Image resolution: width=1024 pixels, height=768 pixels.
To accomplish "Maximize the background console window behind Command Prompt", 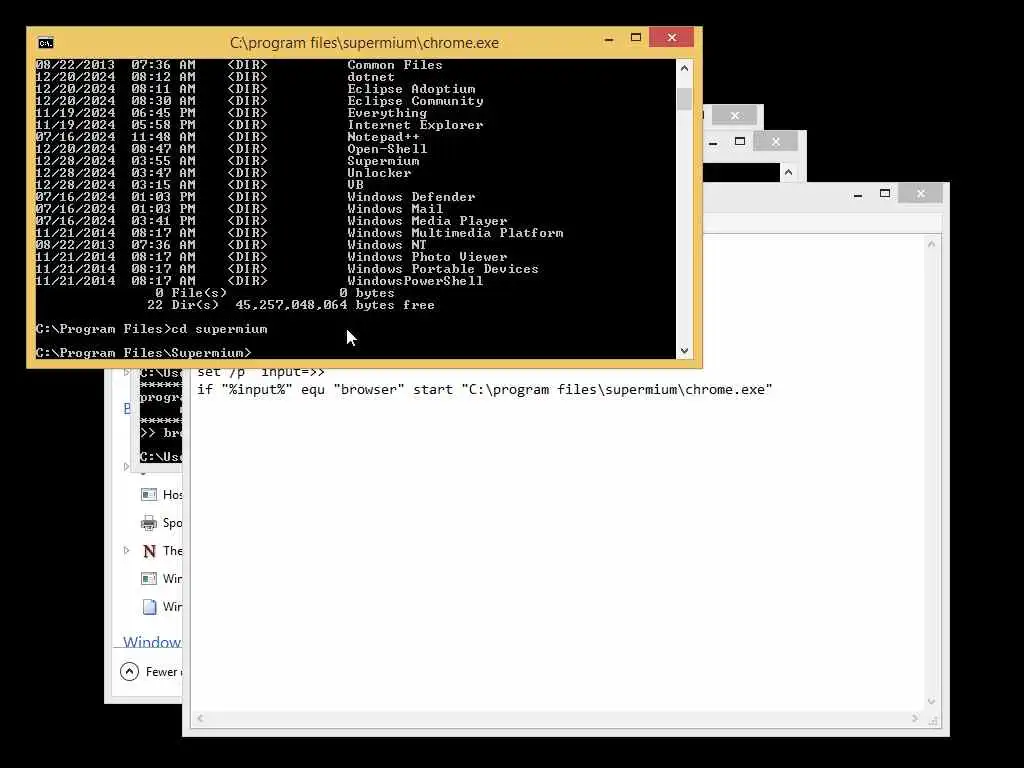I will coord(740,141).
